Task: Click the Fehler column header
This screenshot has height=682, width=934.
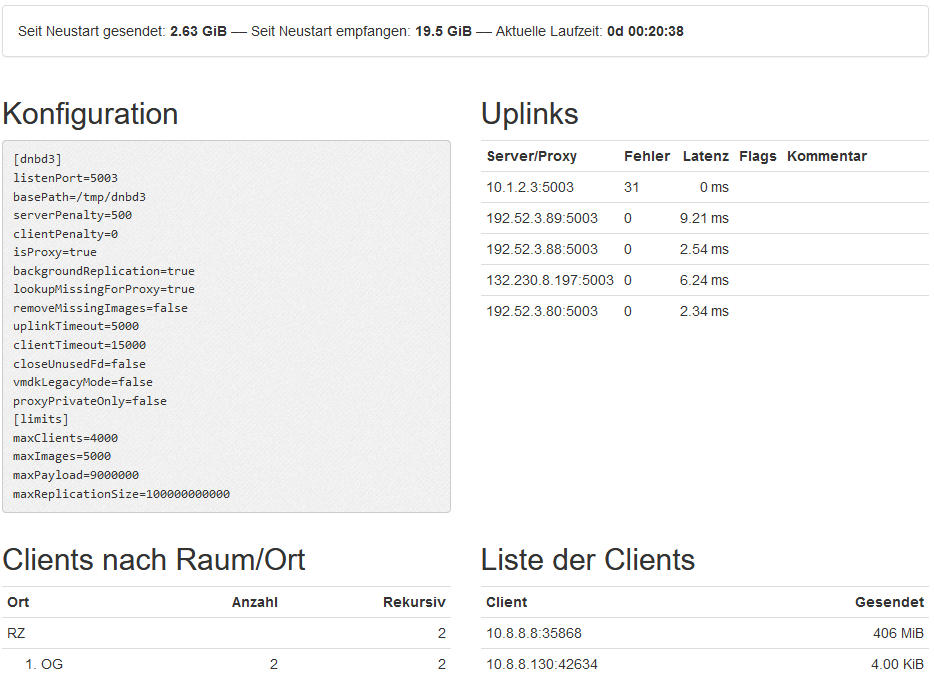Action: coord(646,156)
